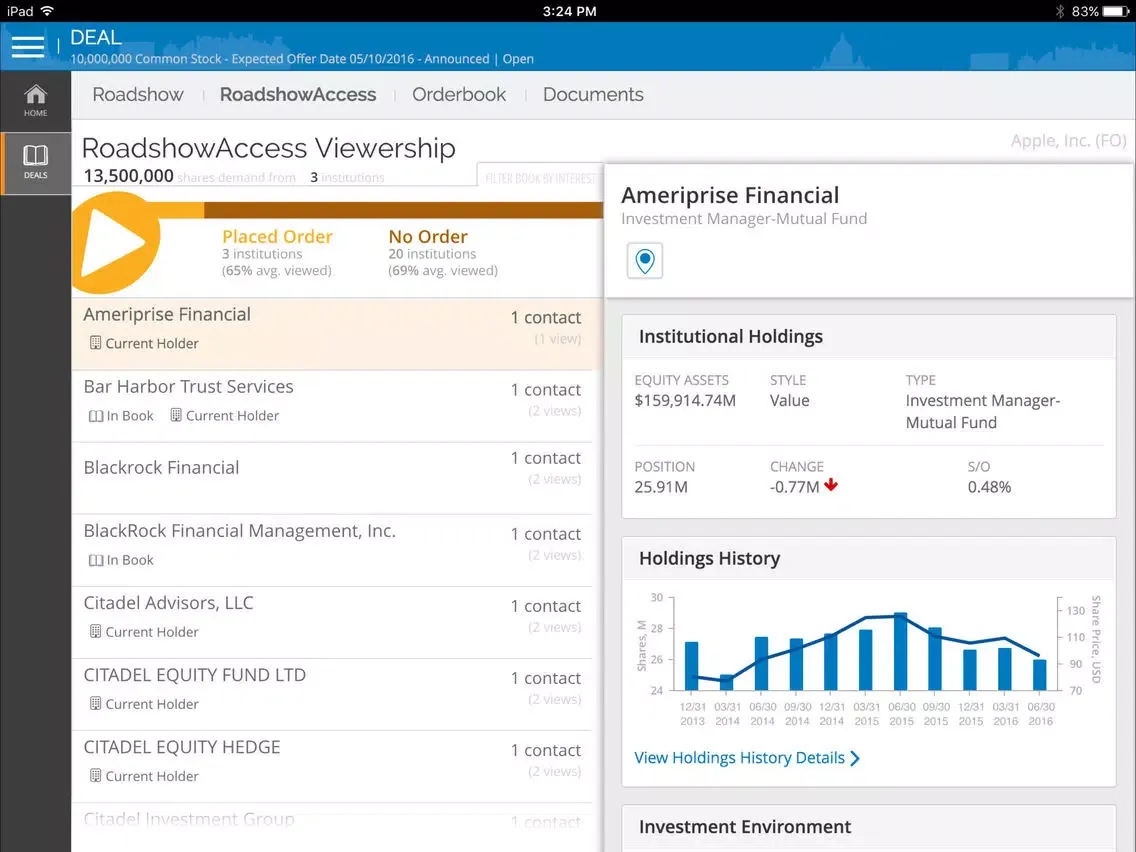Tap Current Holder icon under Bar Harbor Trust
The width and height of the screenshot is (1136, 852).
pyautogui.click(x=175, y=415)
